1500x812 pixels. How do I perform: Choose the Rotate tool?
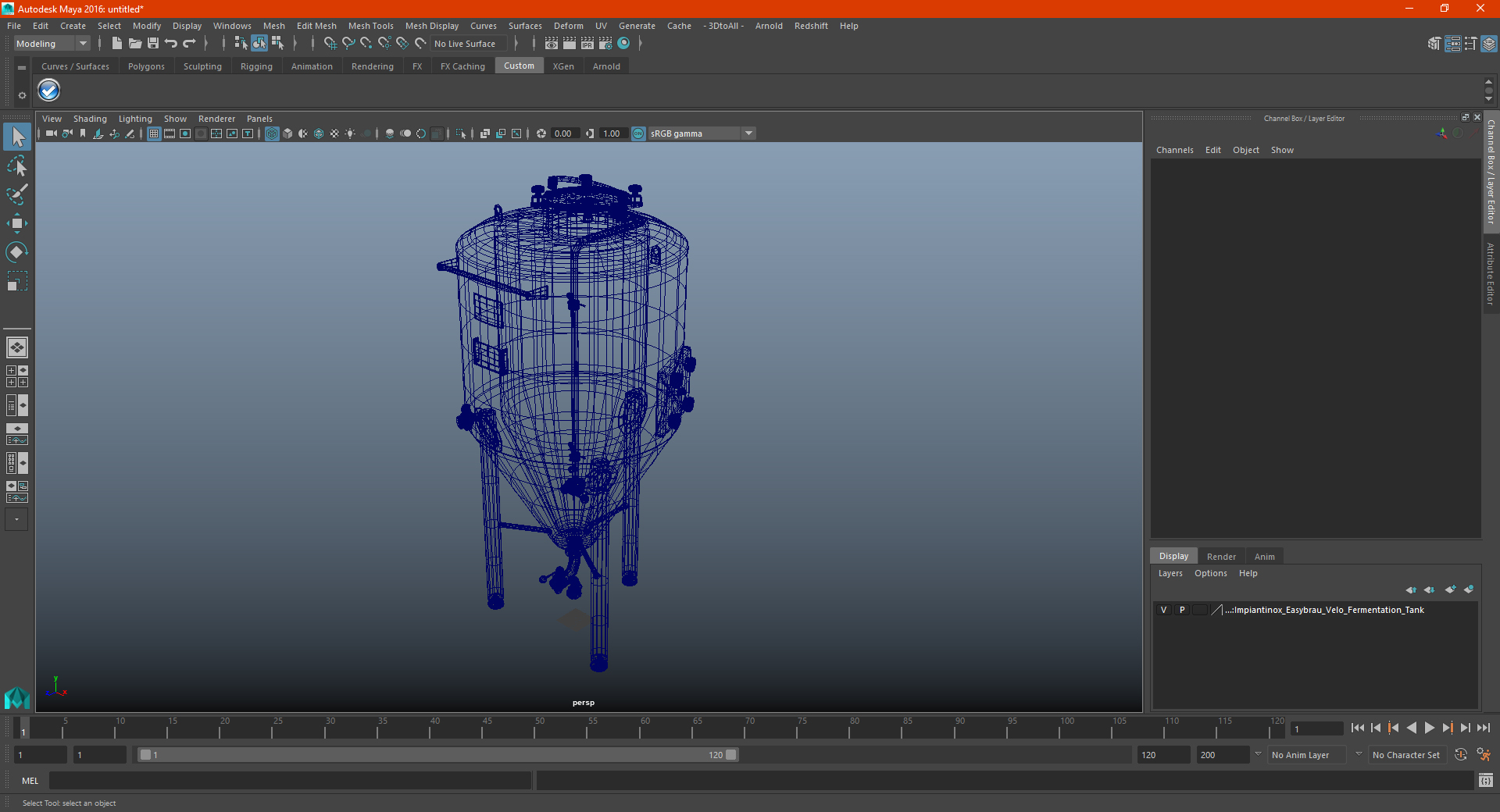[x=16, y=252]
